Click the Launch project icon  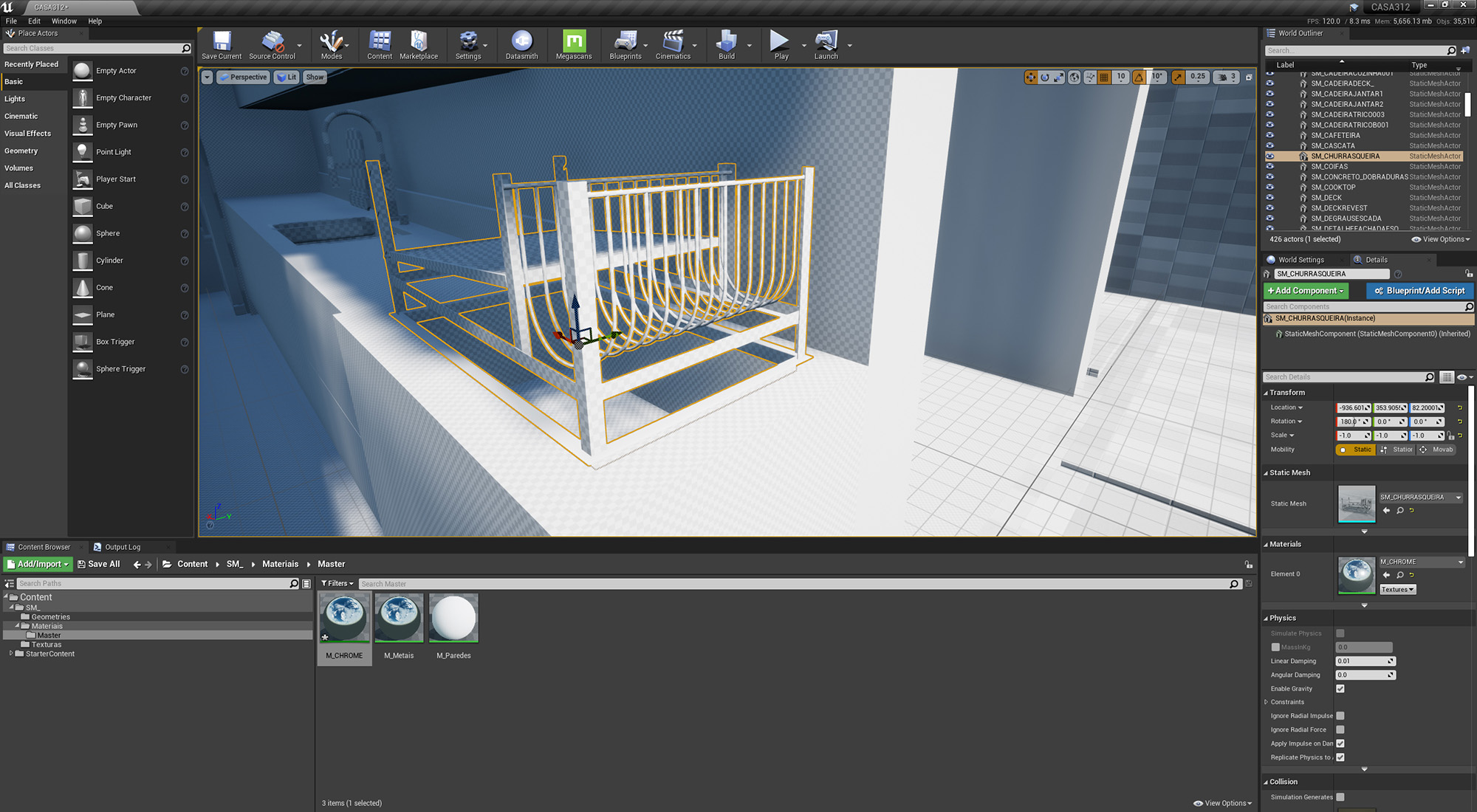click(x=826, y=45)
